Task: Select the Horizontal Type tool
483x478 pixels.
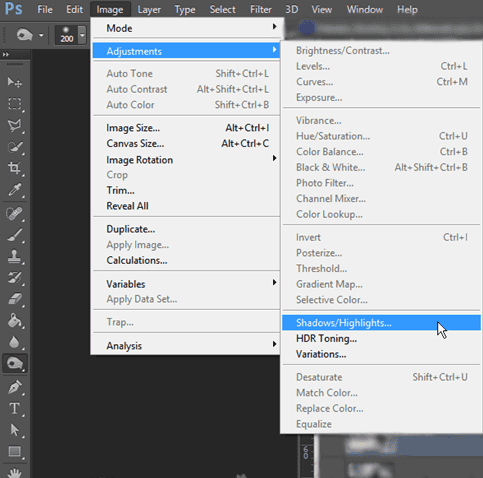Action: (14, 408)
